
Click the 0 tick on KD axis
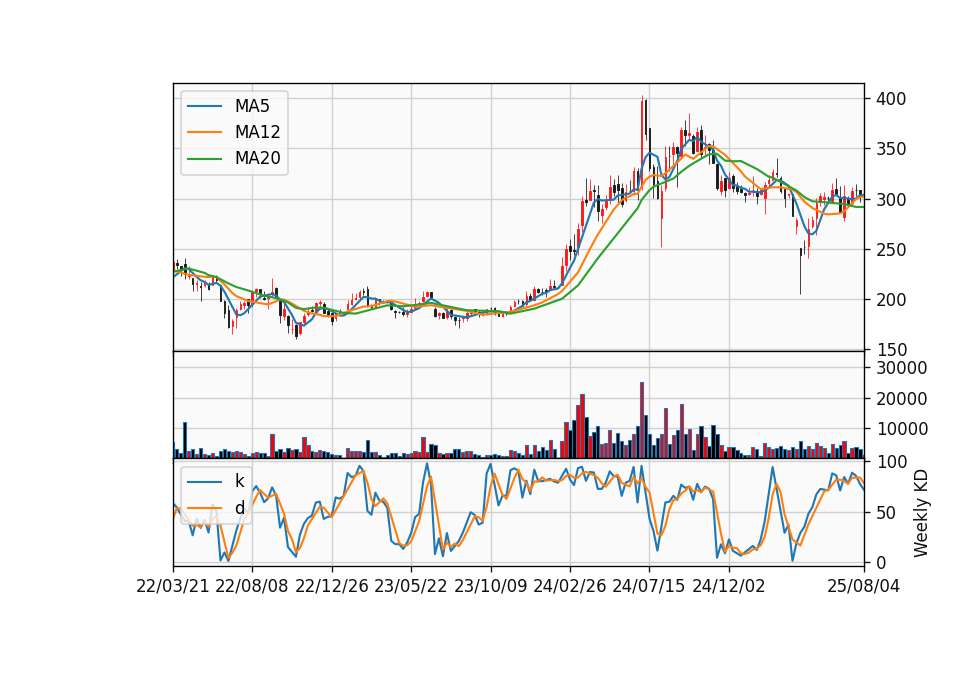tap(881, 563)
